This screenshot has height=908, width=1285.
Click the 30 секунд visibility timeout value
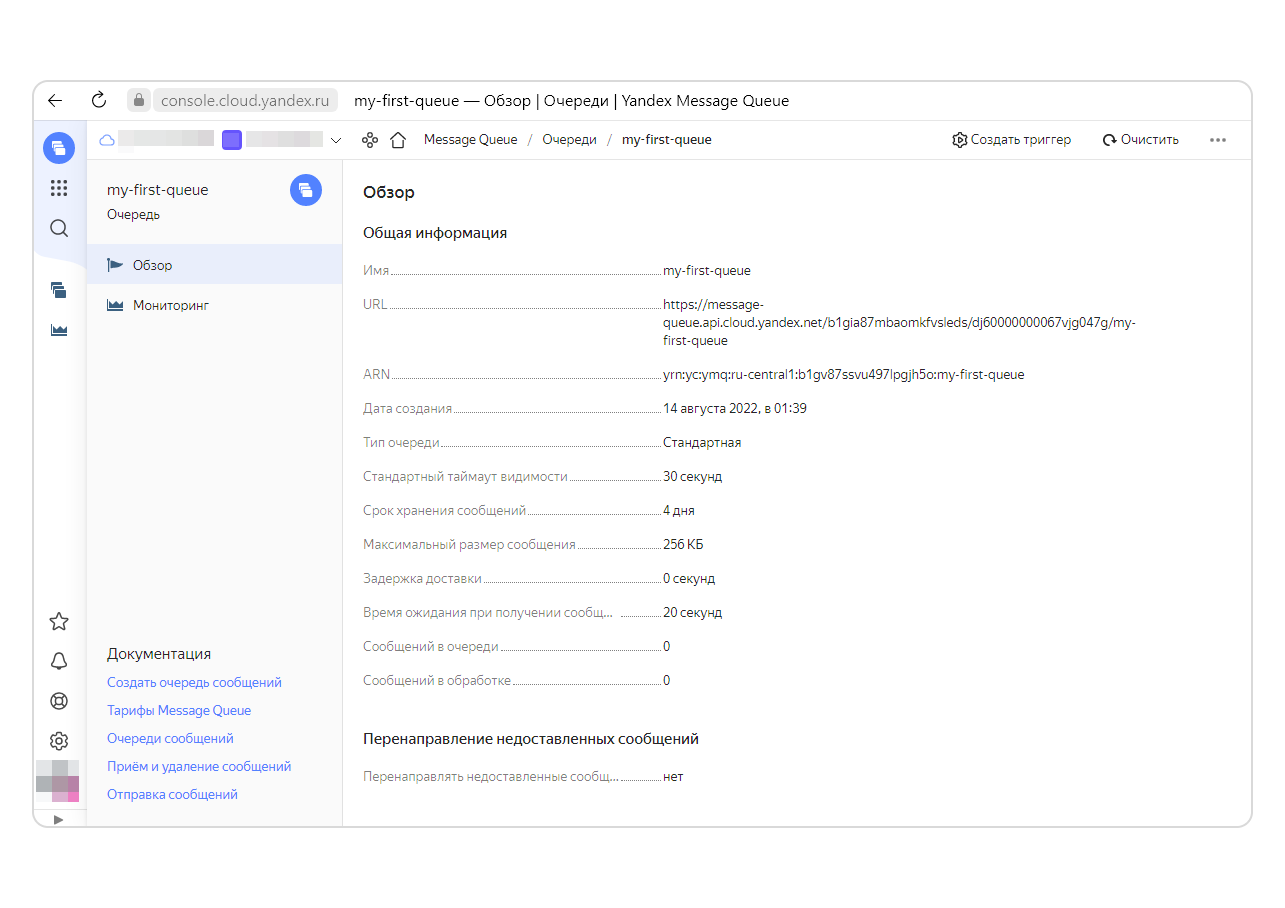pyautogui.click(x=692, y=477)
